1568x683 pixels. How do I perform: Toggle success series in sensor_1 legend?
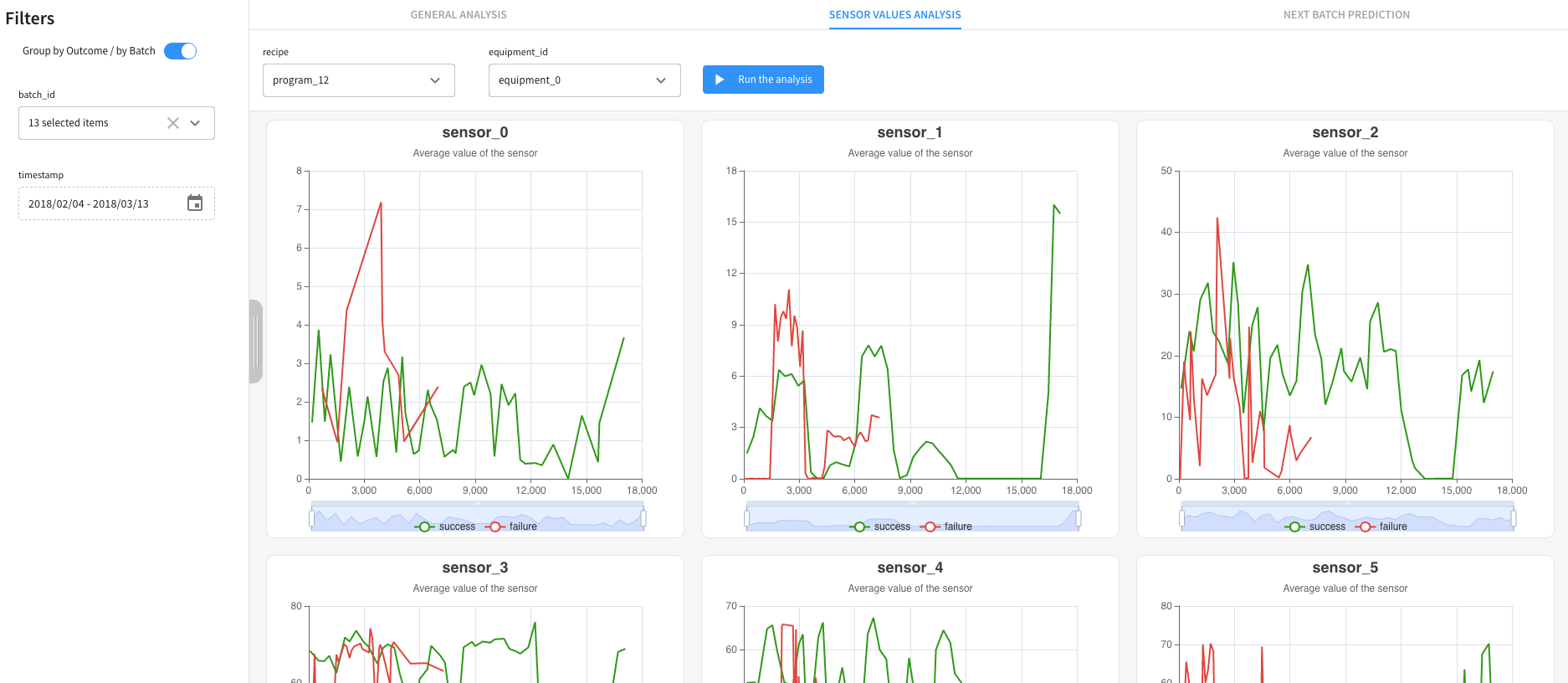(880, 526)
